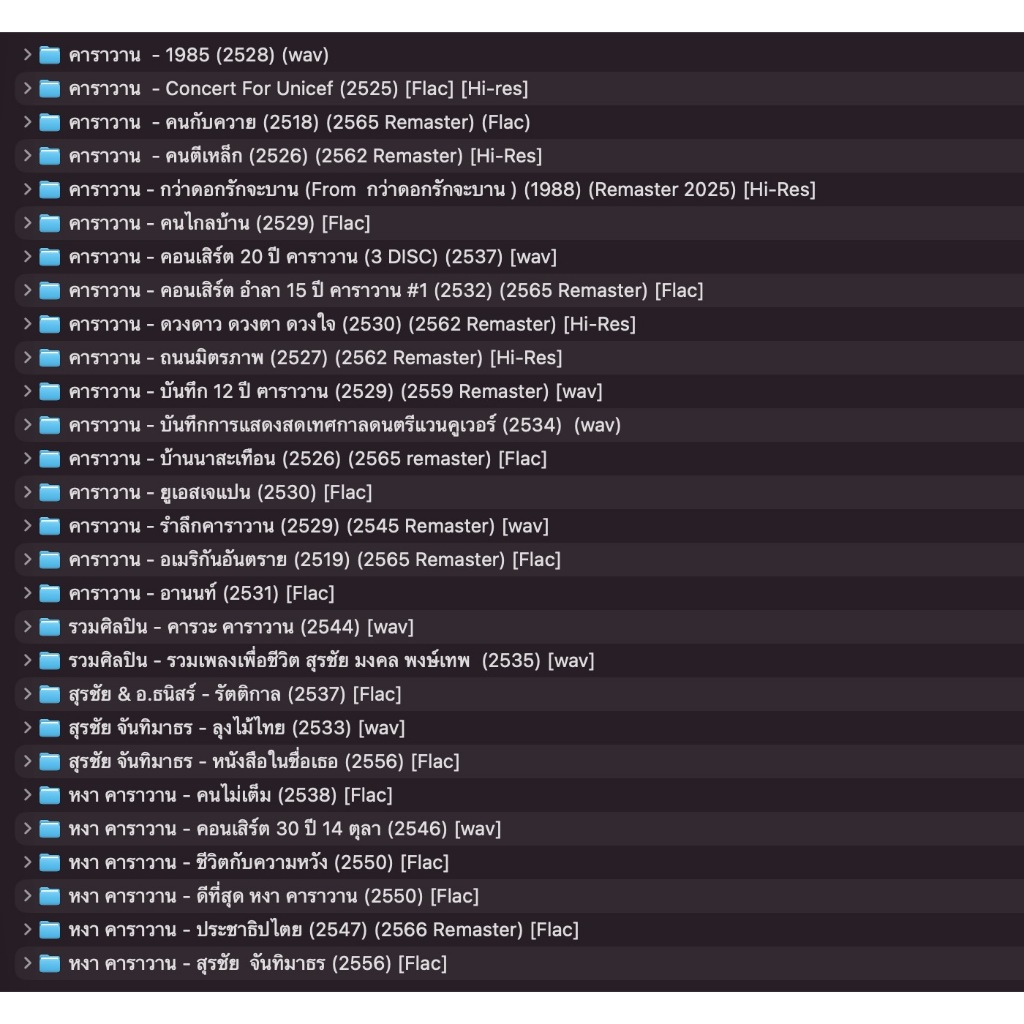Expand the คนตีเหล็ก (2526) folder chevron
Viewport: 1024px width, 1024px height.
tap(27, 155)
